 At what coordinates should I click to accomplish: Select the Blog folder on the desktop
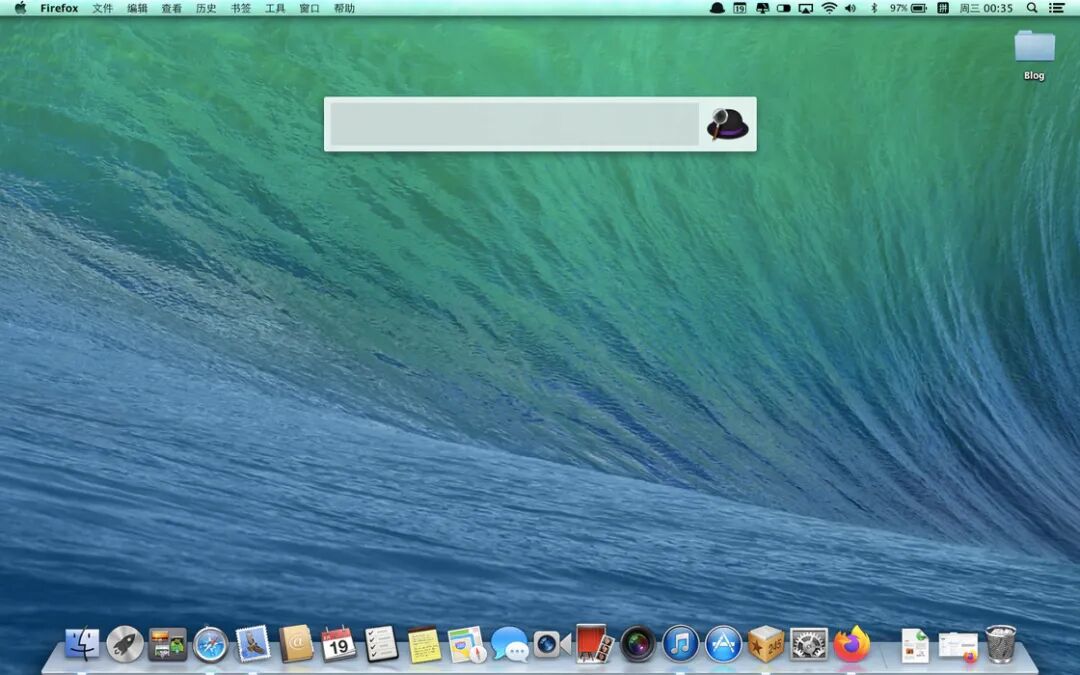(x=1034, y=55)
